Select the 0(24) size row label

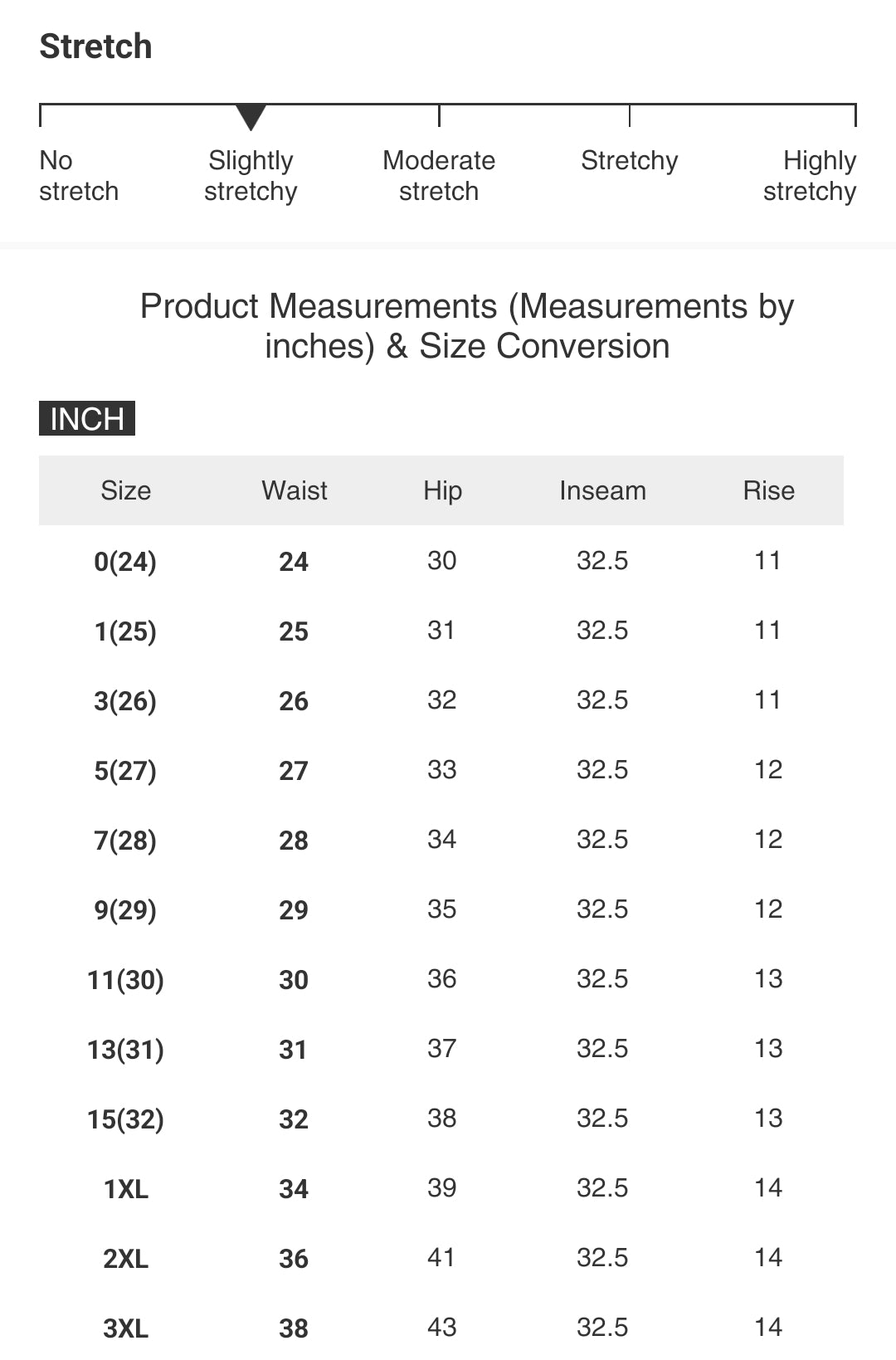(125, 562)
